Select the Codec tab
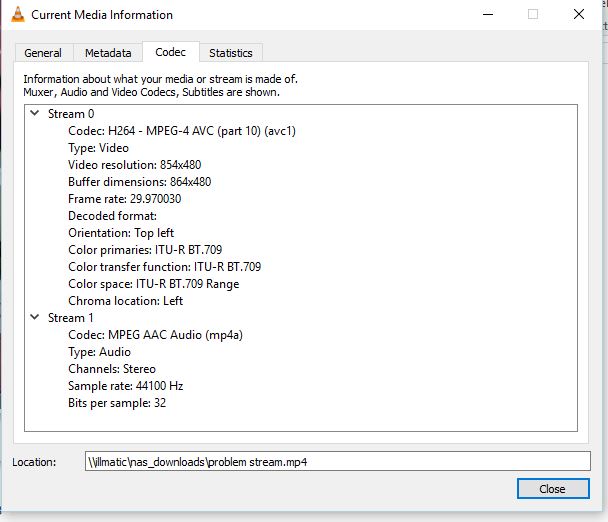Image resolution: width=608 pixels, height=522 pixels. tap(169, 52)
